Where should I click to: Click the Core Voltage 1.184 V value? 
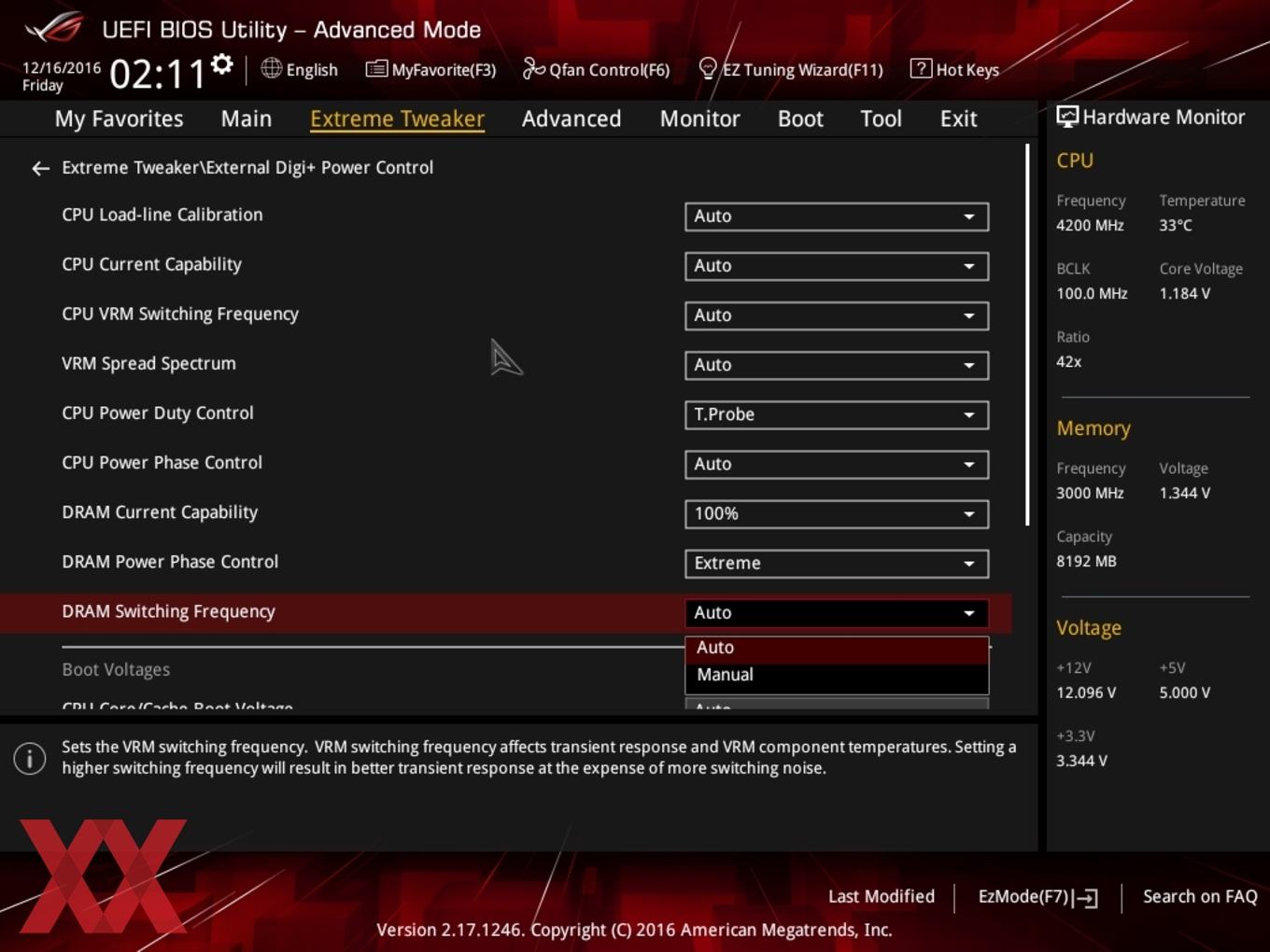point(1184,293)
